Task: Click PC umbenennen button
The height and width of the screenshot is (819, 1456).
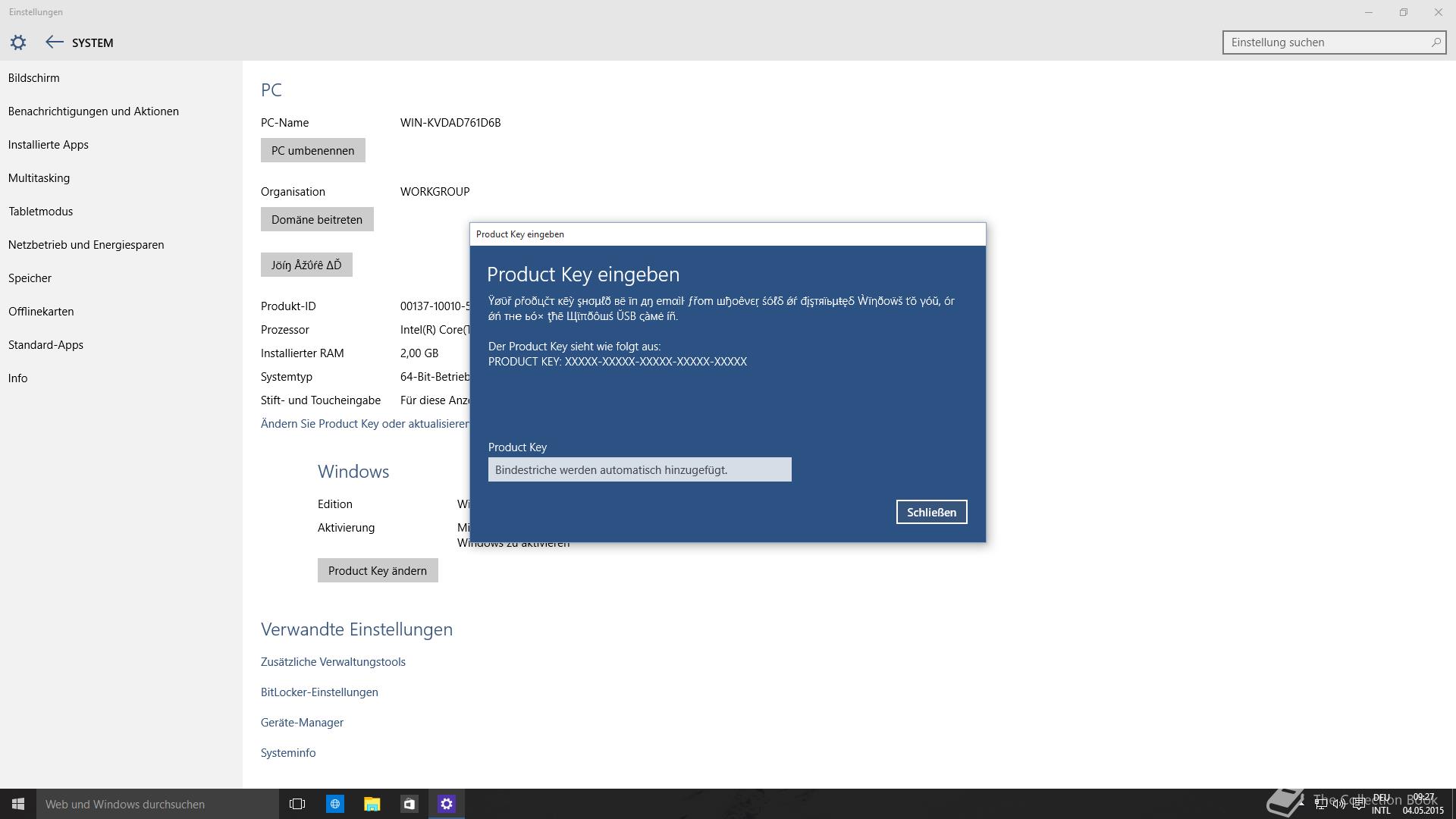Action: click(x=312, y=150)
